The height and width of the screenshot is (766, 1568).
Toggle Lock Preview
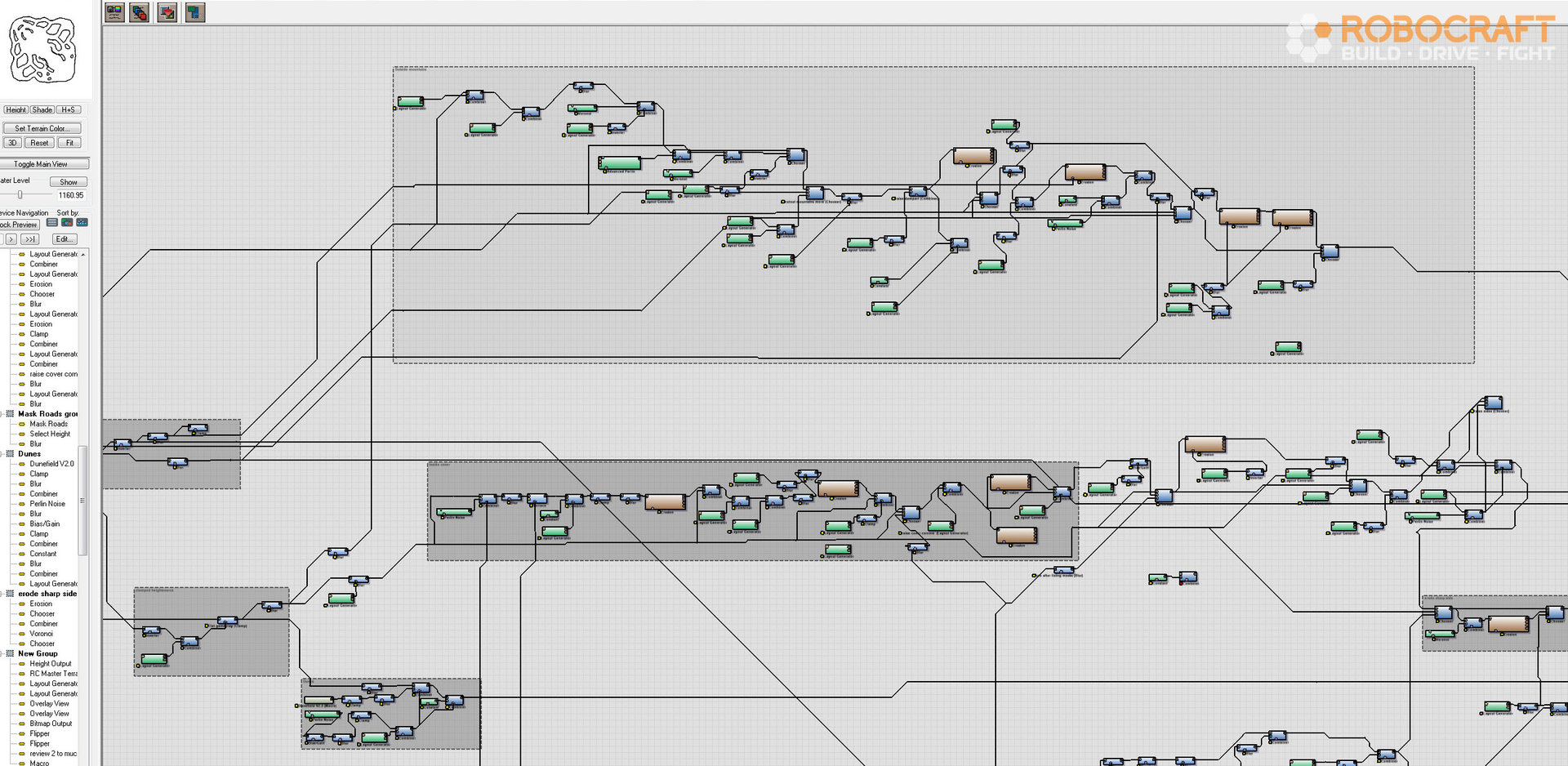(20, 225)
